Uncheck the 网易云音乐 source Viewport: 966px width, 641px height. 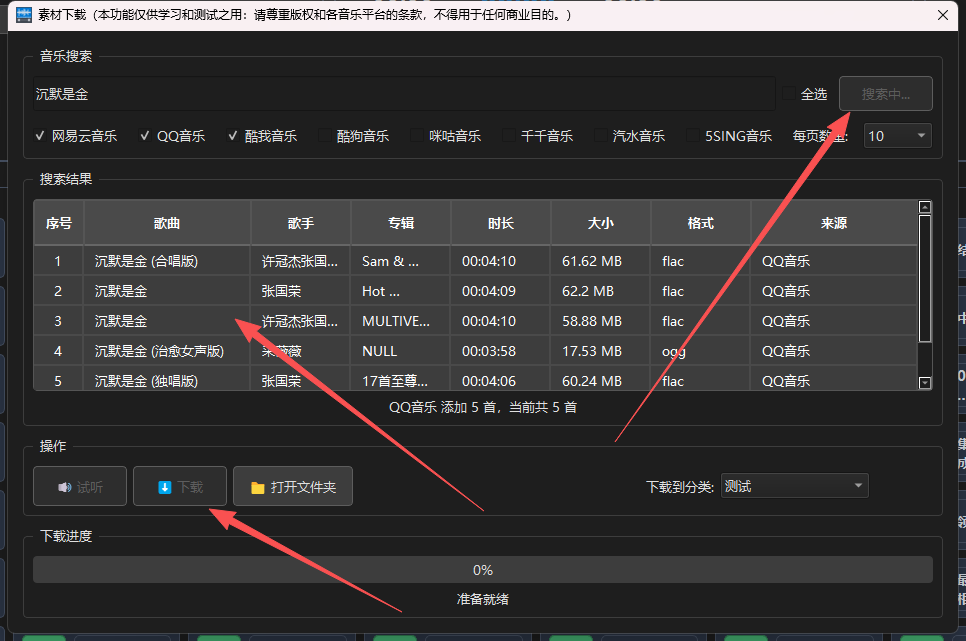click(40, 136)
